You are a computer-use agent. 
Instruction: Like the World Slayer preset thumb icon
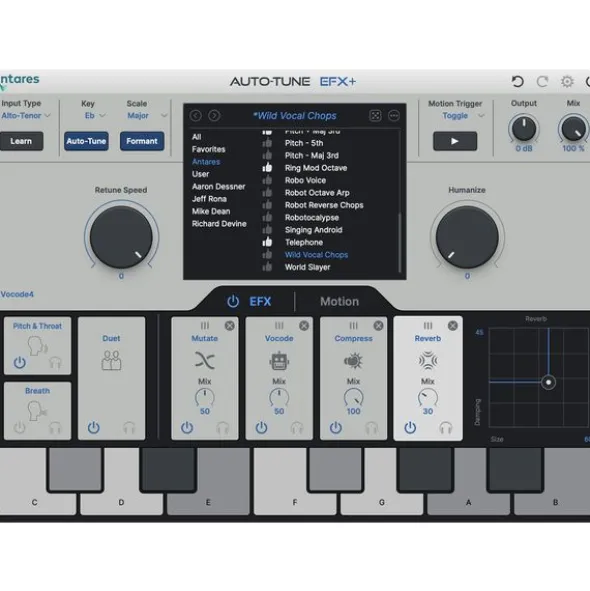[x=267, y=267]
